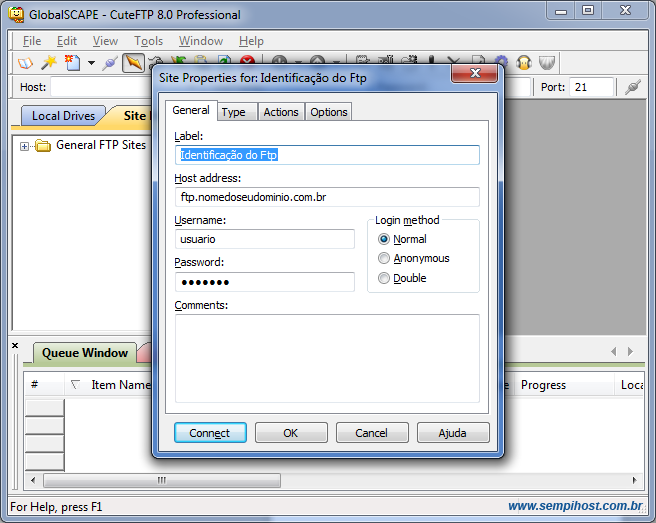Open the Help menu
Screen dimensions: 656x523
point(251,41)
